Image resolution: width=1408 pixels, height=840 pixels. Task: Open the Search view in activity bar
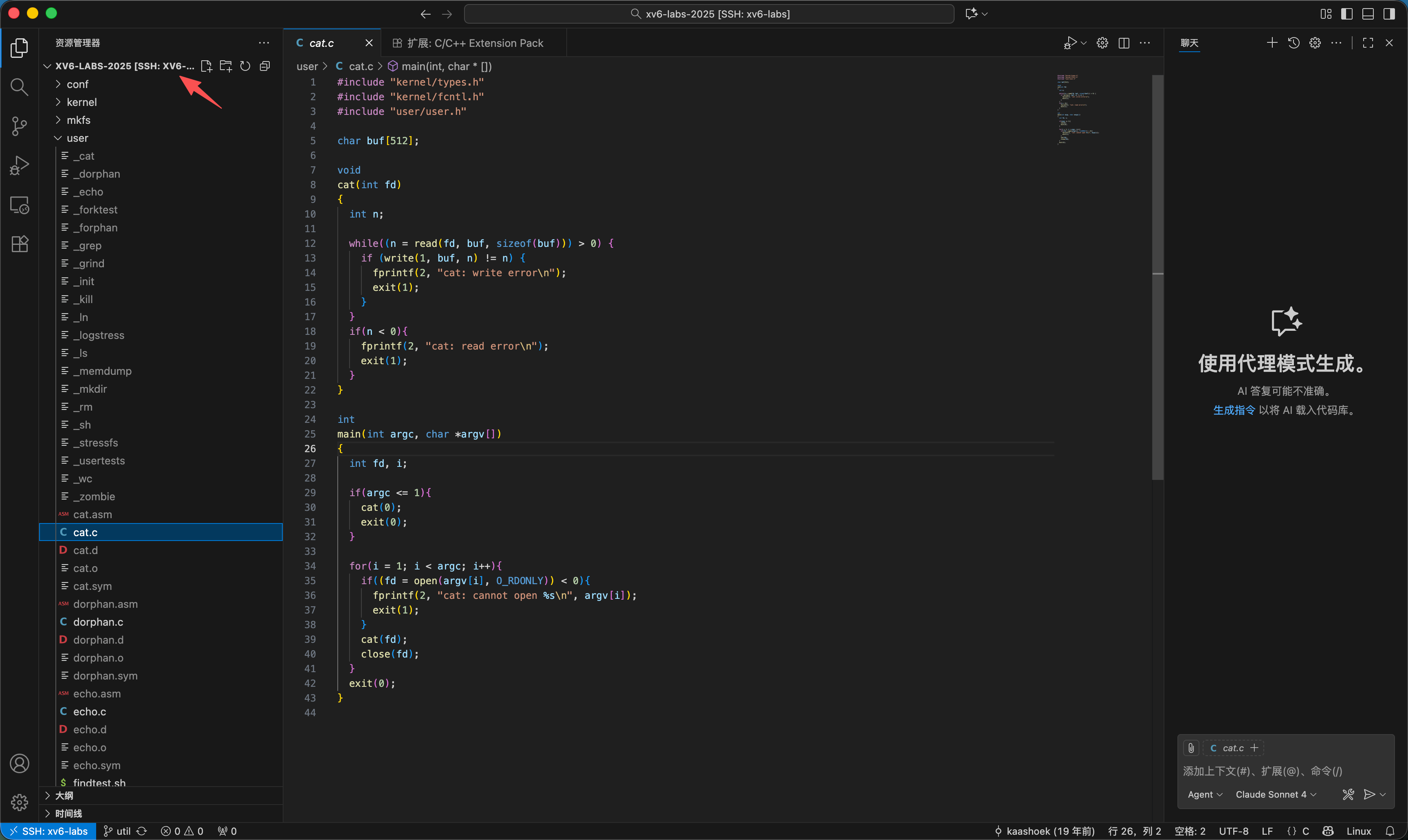[x=19, y=87]
